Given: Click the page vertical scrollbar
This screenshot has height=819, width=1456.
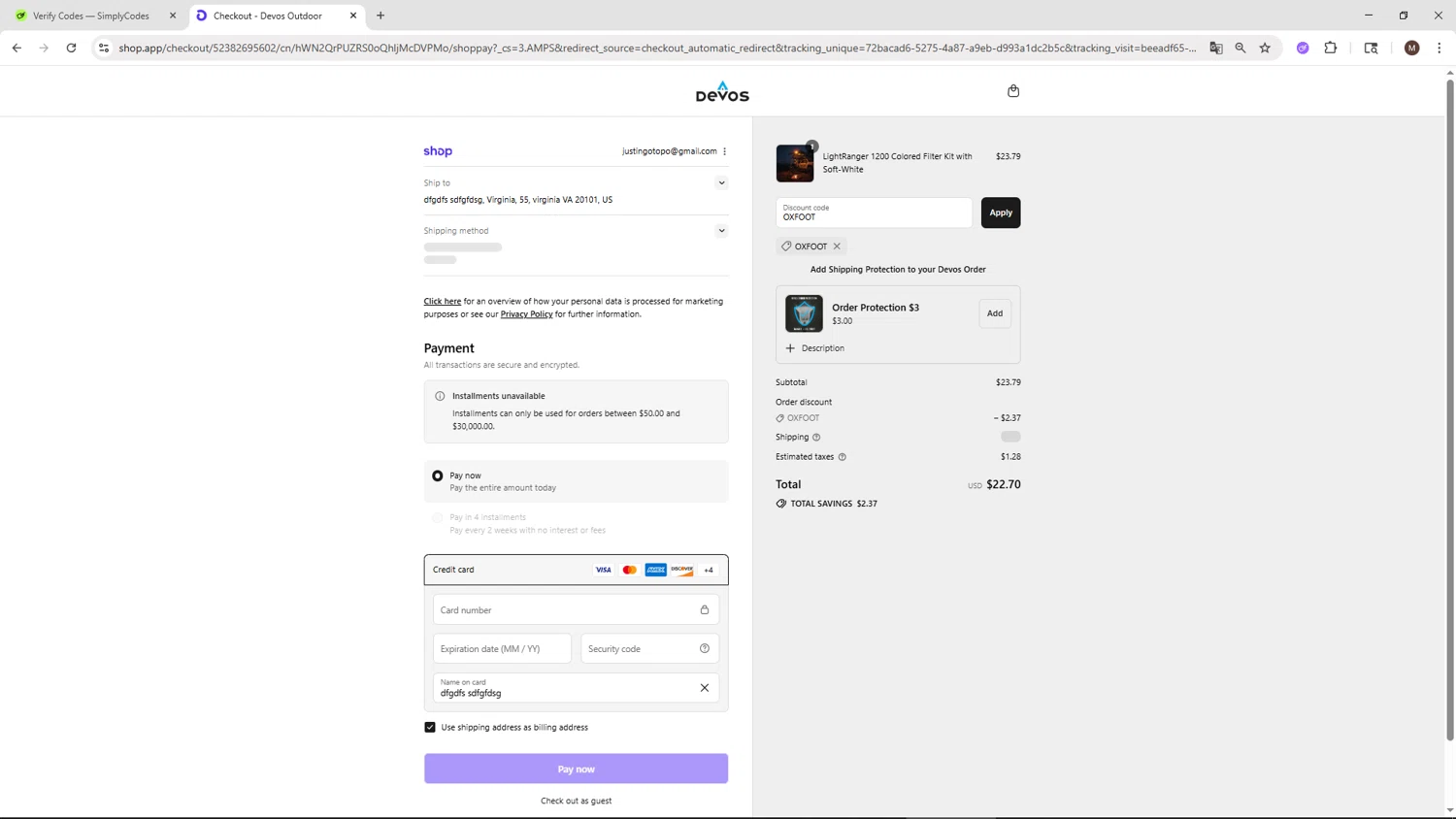Looking at the screenshot, I should [x=1450, y=410].
